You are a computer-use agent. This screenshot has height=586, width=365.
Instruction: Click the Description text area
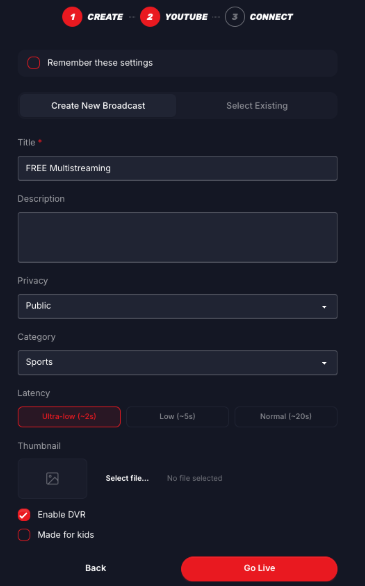pos(177,237)
